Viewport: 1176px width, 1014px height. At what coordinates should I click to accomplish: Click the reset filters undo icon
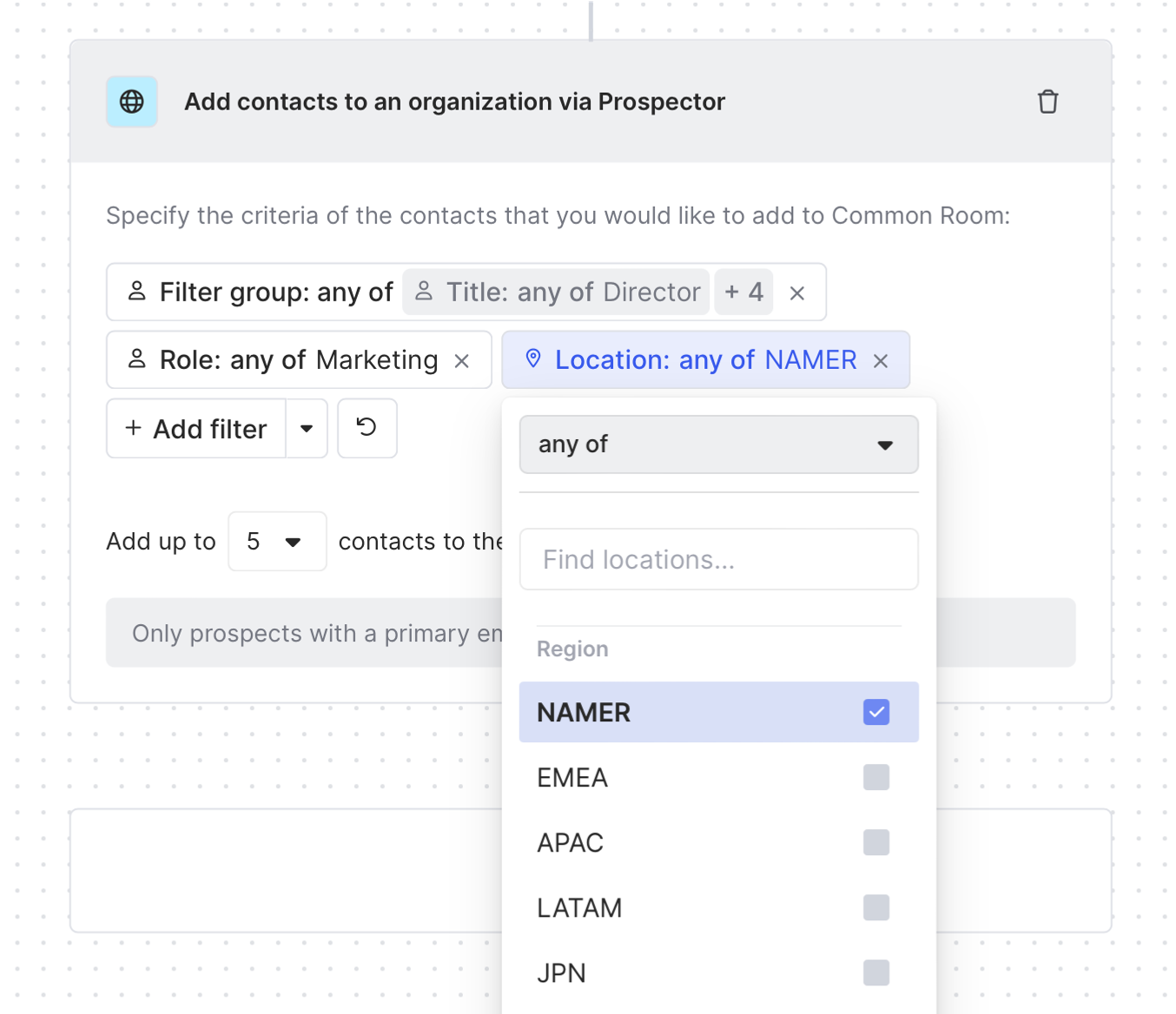(367, 428)
